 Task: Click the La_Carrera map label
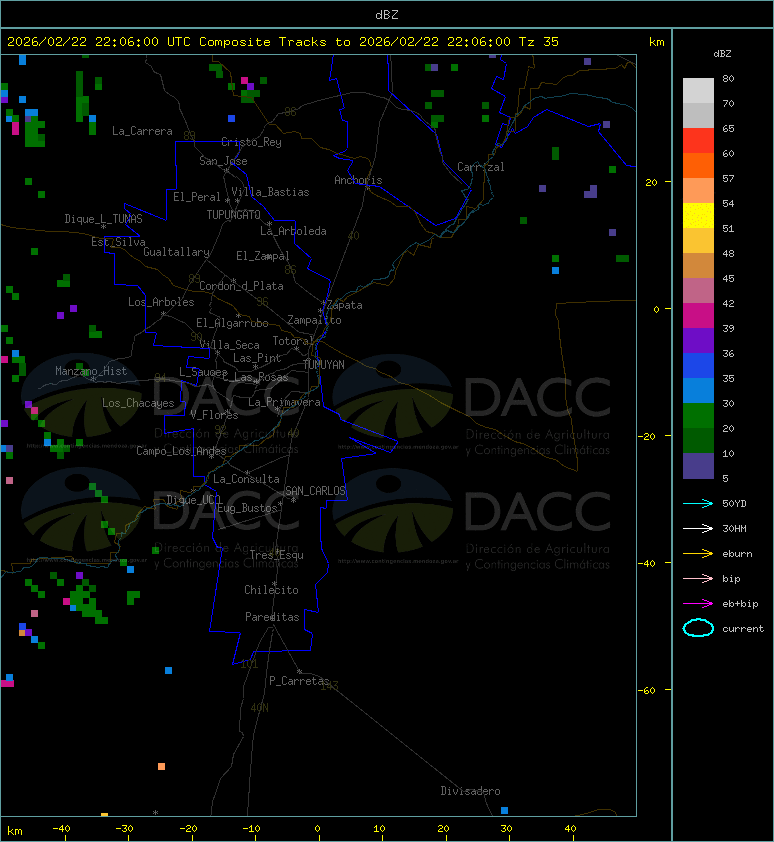pos(142,131)
